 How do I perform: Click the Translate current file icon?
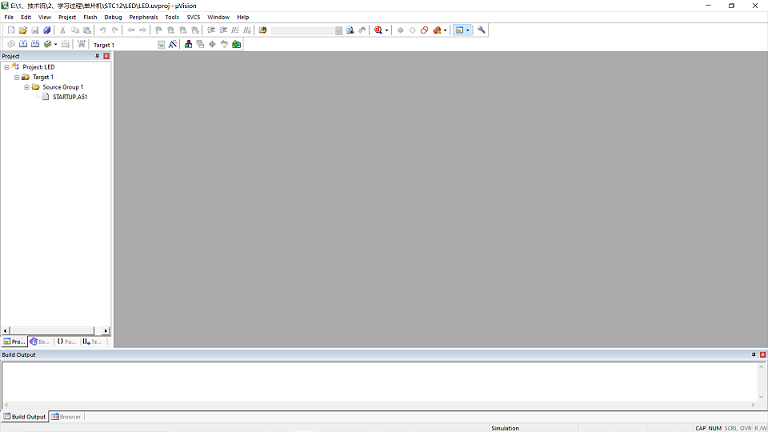coord(11,44)
